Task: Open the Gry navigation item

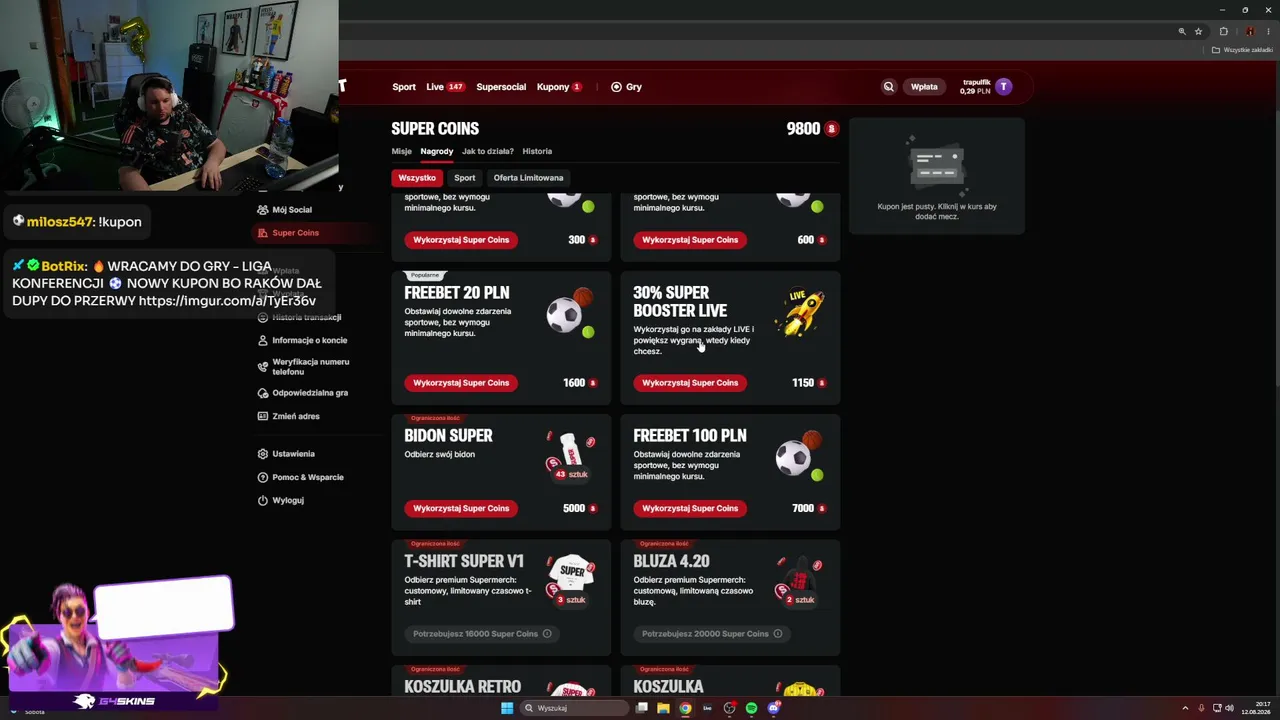Action: click(x=626, y=87)
